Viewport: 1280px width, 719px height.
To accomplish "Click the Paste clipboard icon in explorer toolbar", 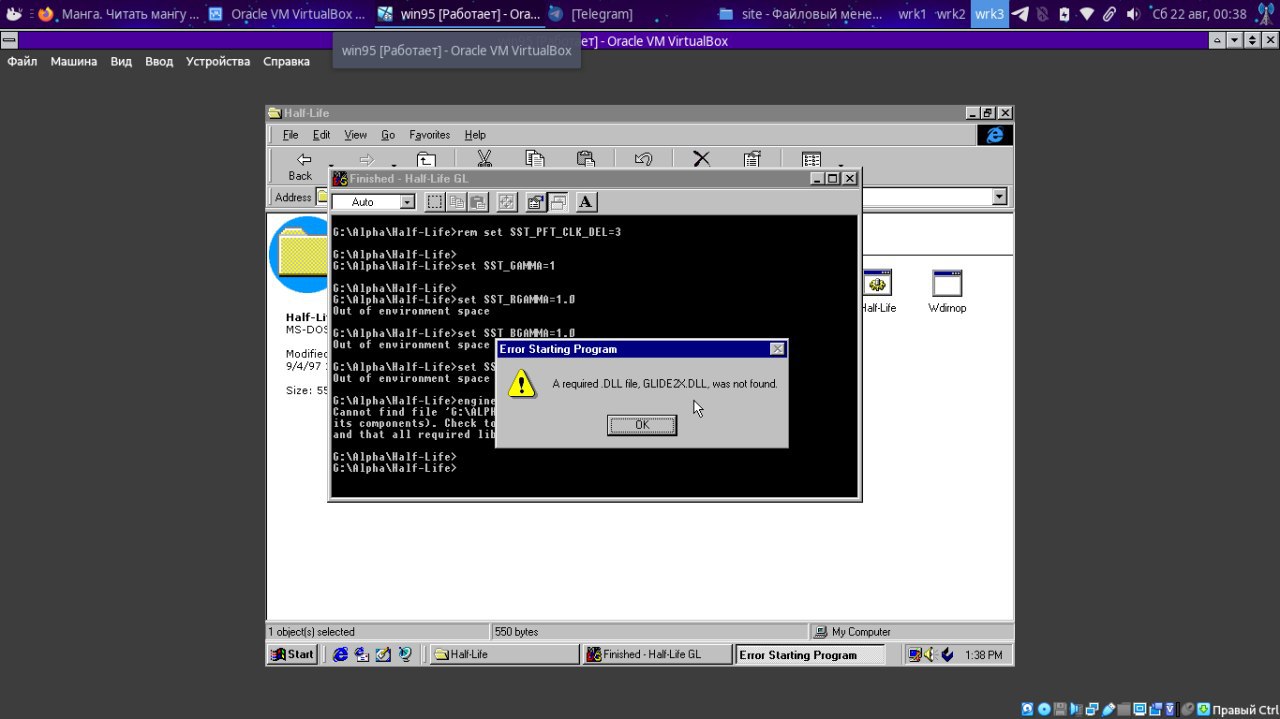I will click(x=586, y=159).
